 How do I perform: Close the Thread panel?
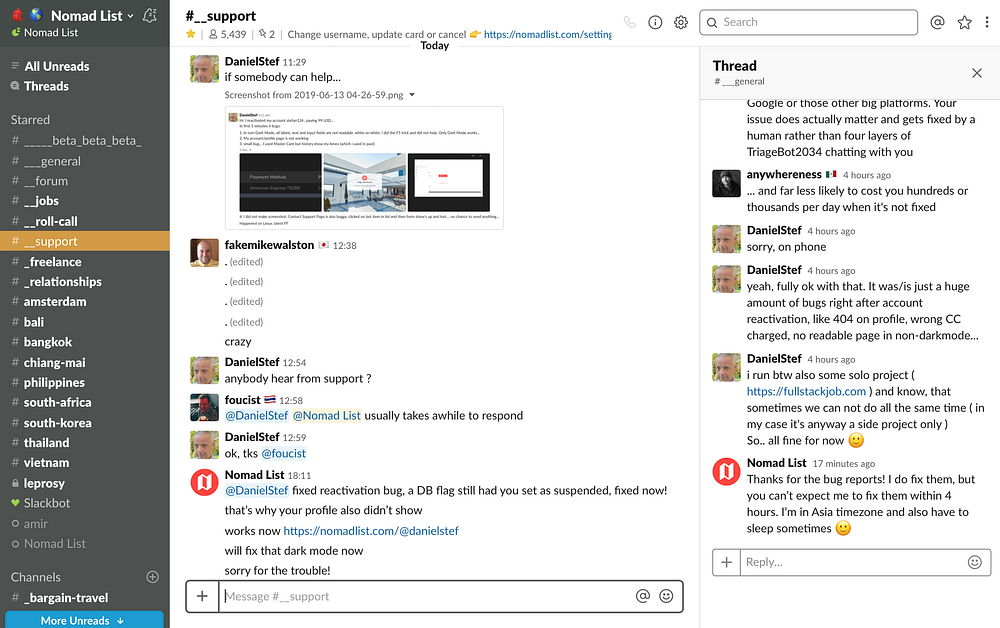pos(976,73)
